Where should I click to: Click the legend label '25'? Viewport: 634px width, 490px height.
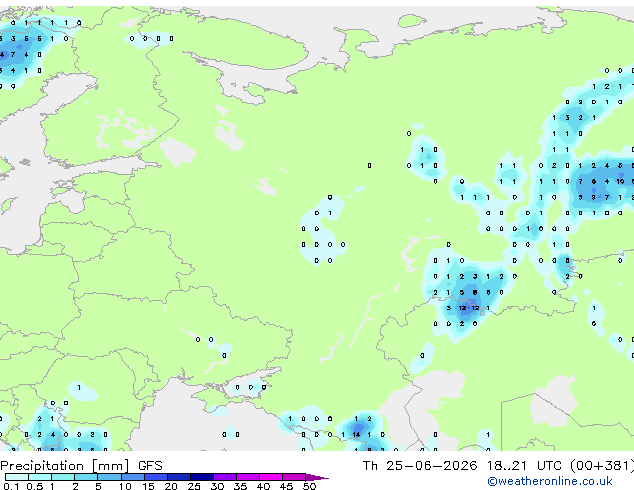194,486
